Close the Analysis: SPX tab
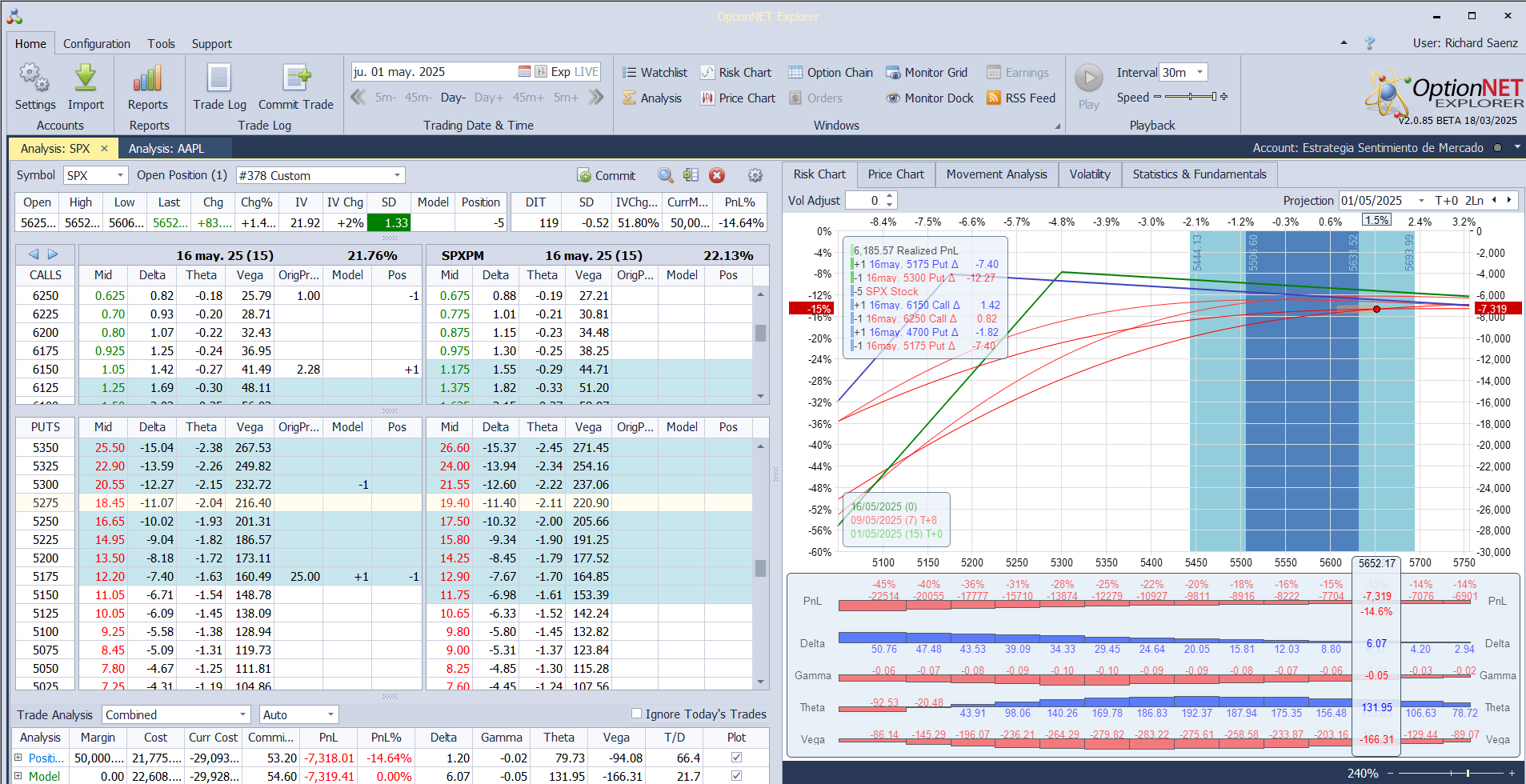This screenshot has height=784, width=1526. pyautogui.click(x=104, y=148)
